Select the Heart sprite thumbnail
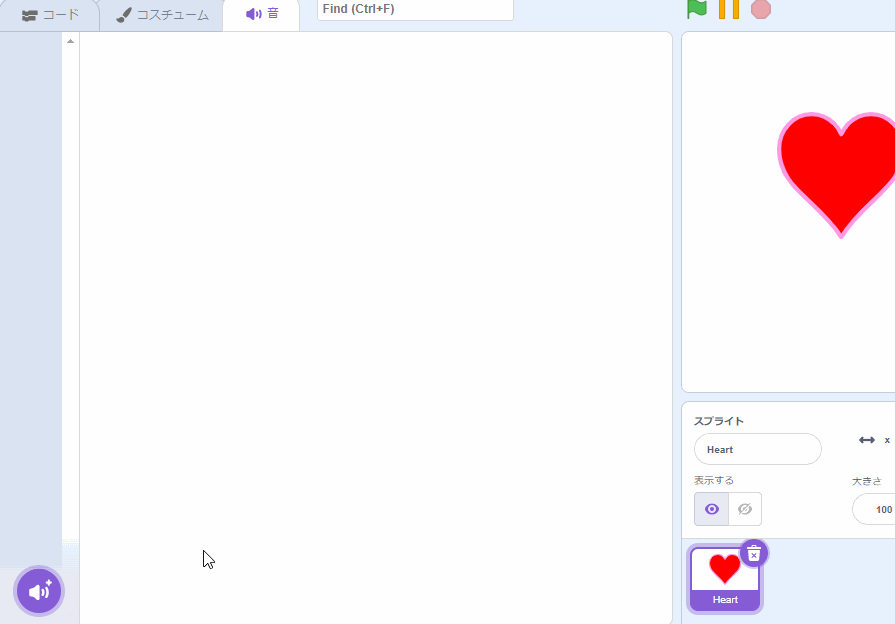 coord(724,578)
